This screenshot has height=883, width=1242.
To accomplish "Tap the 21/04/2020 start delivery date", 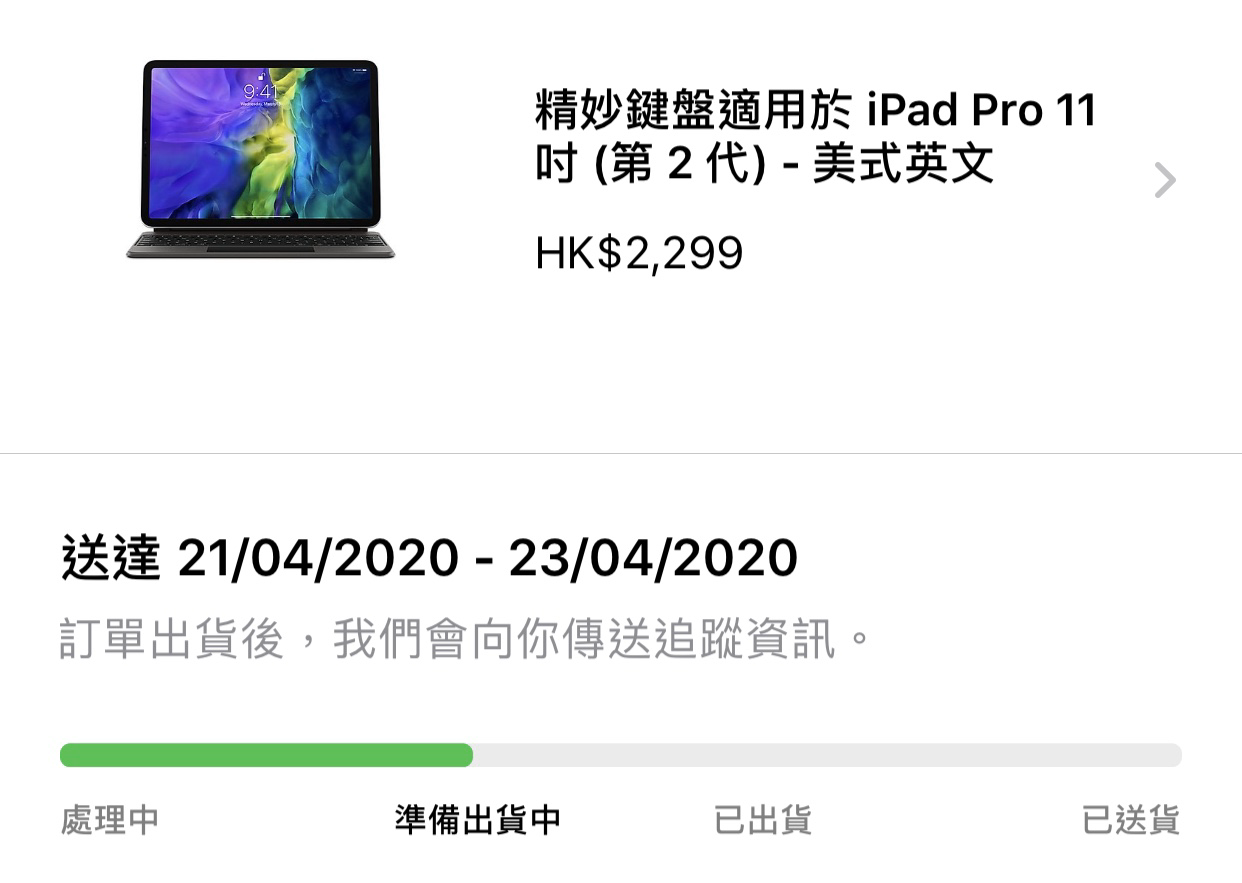I will click(318, 558).
